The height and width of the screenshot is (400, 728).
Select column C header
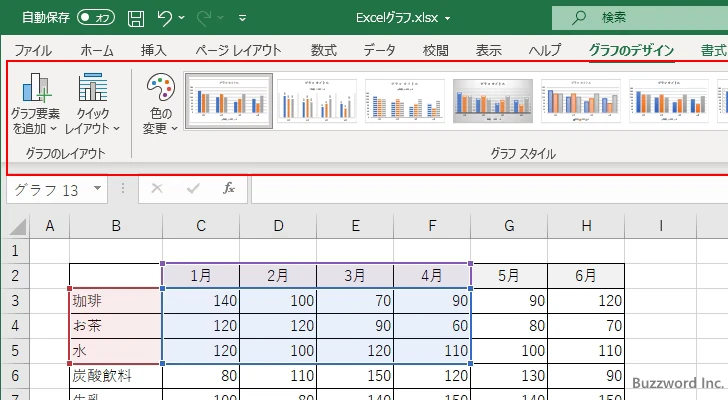click(x=201, y=226)
